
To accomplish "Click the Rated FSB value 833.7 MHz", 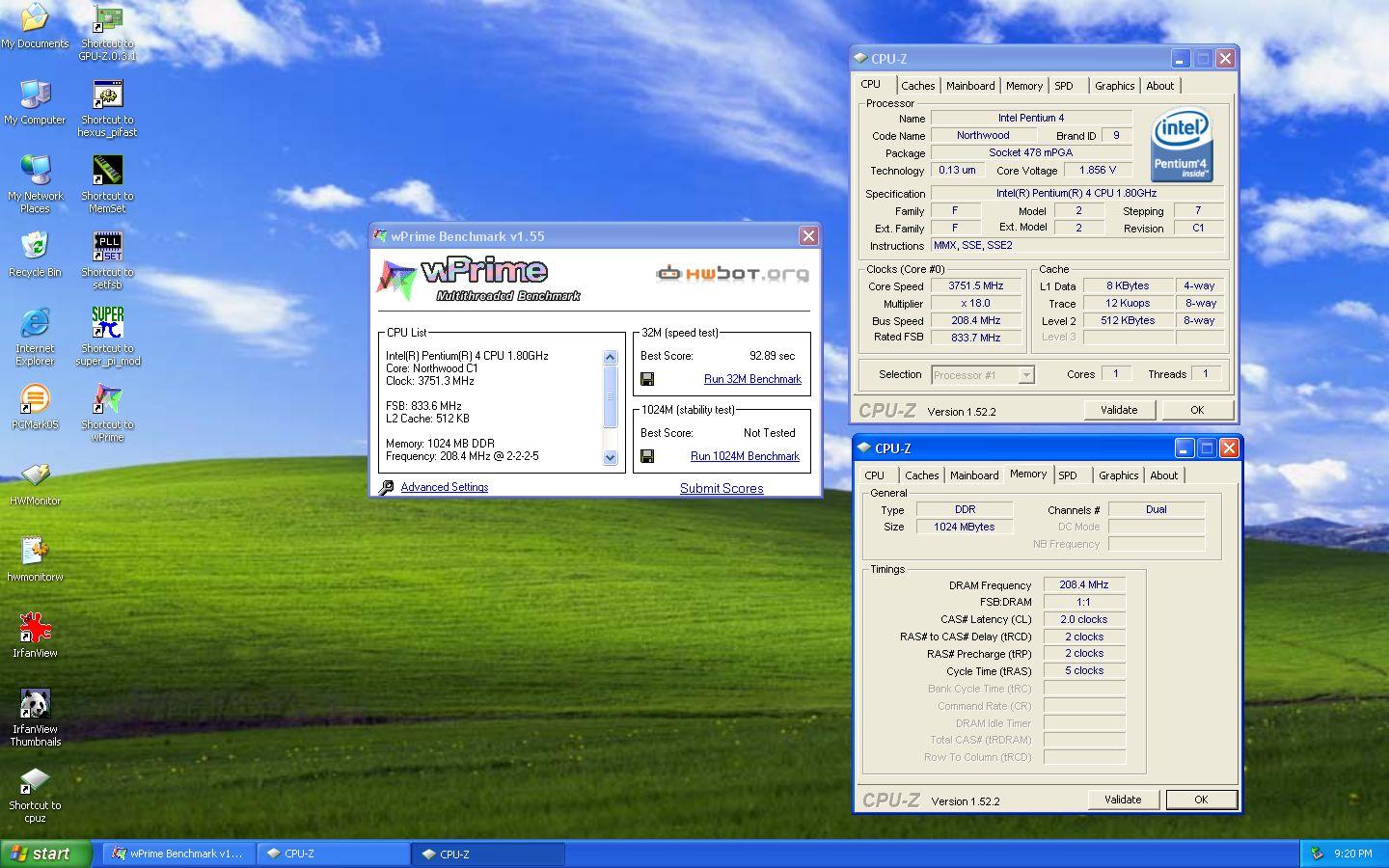I will [x=976, y=338].
